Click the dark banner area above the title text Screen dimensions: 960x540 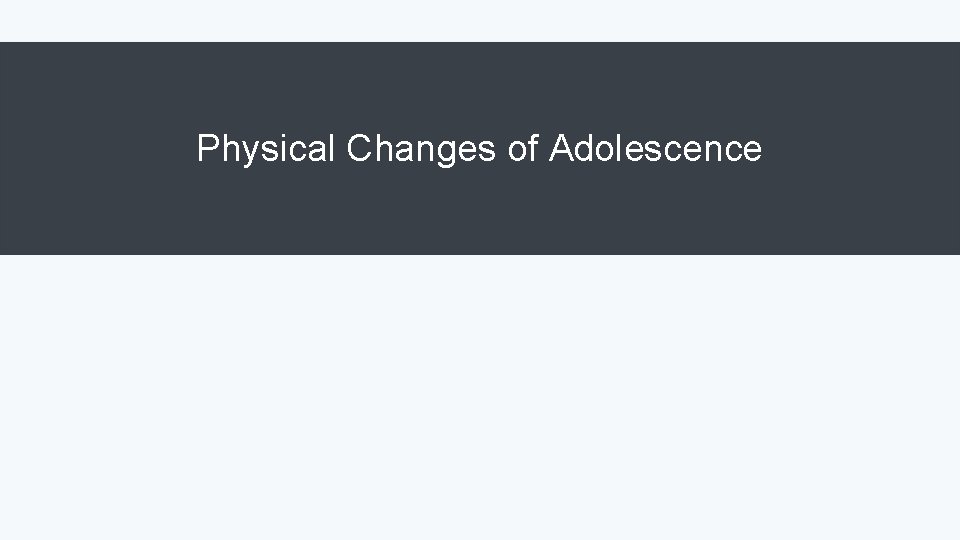[480, 80]
